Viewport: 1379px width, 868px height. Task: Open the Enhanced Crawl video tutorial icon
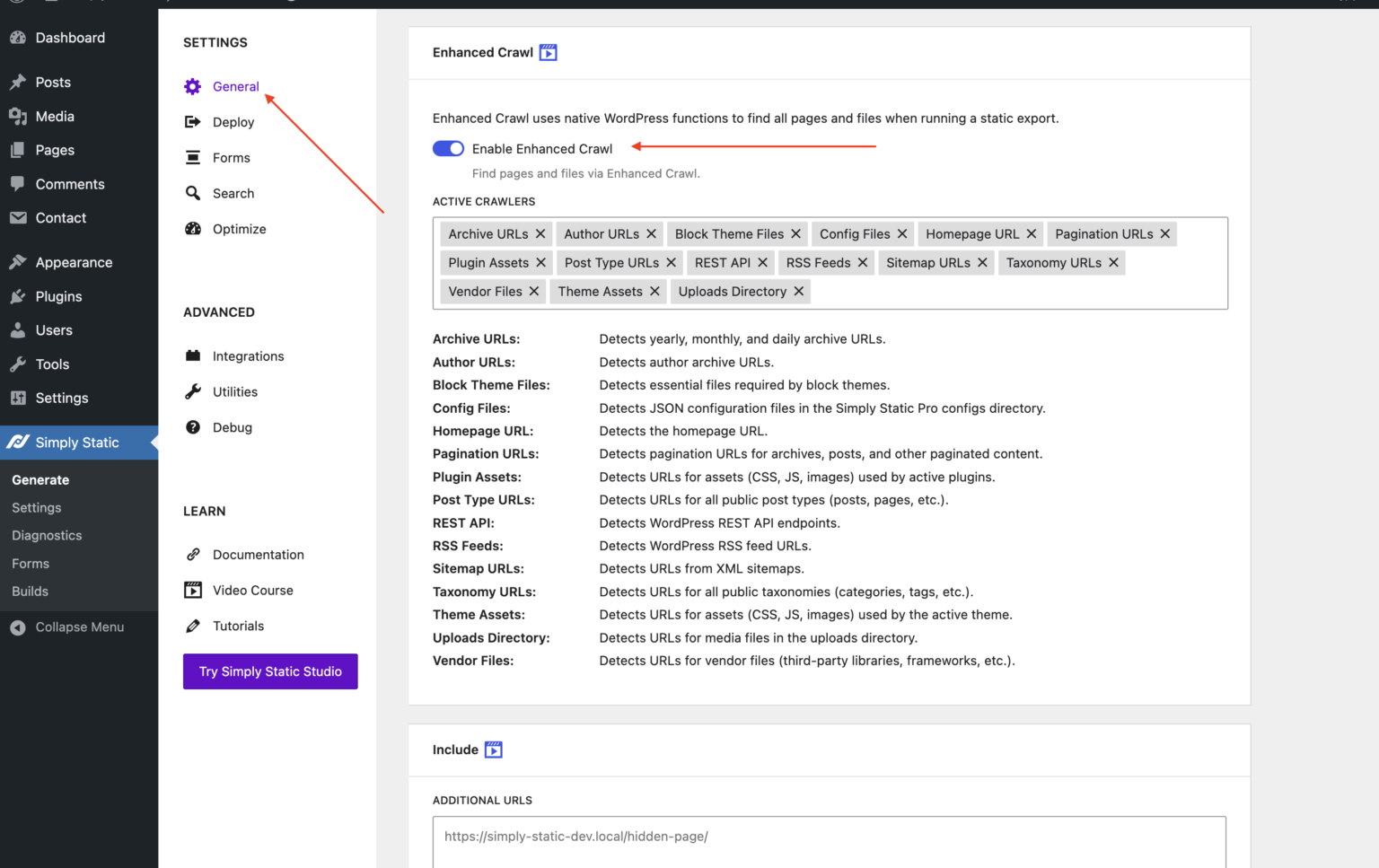[548, 52]
